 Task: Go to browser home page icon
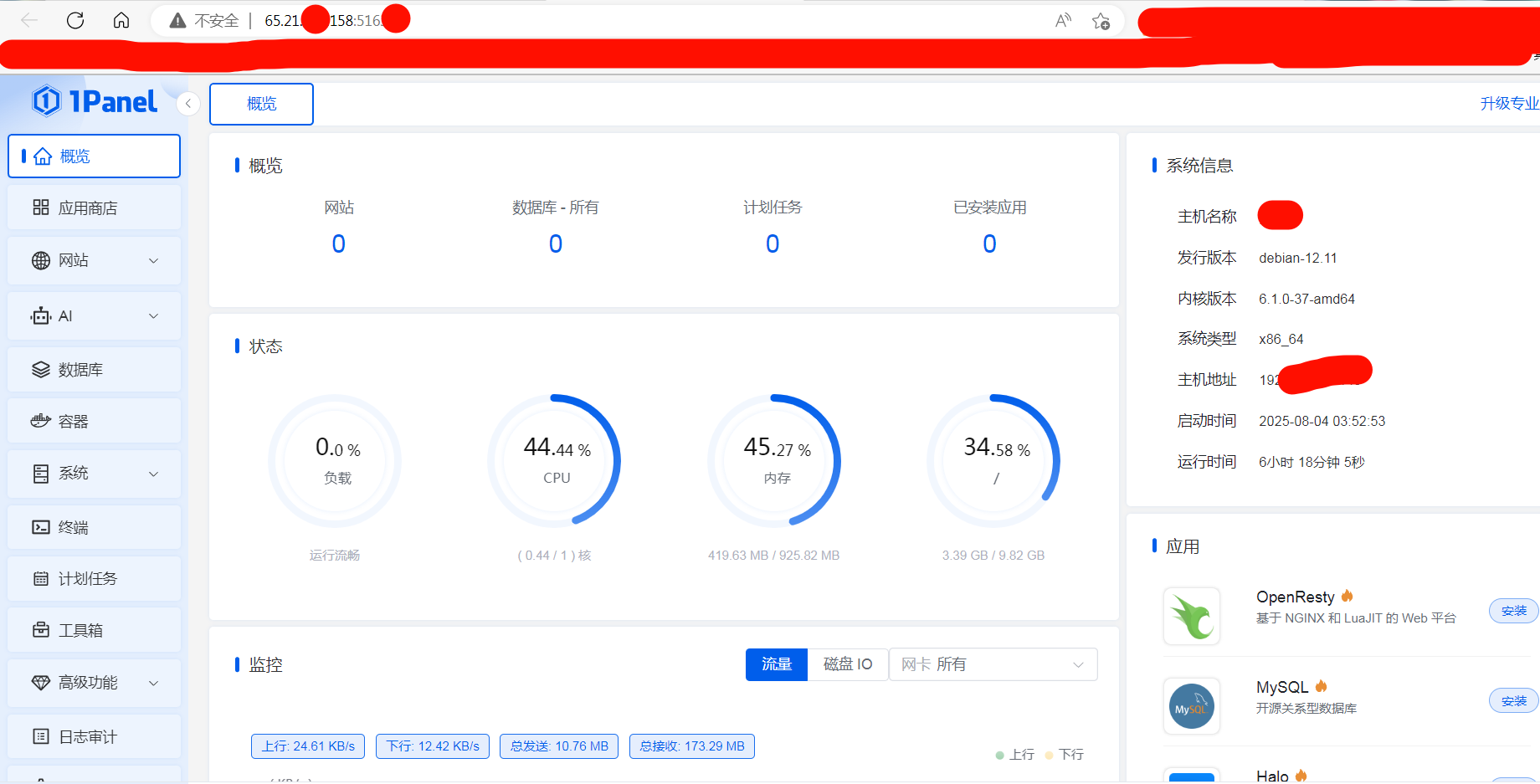[x=121, y=20]
